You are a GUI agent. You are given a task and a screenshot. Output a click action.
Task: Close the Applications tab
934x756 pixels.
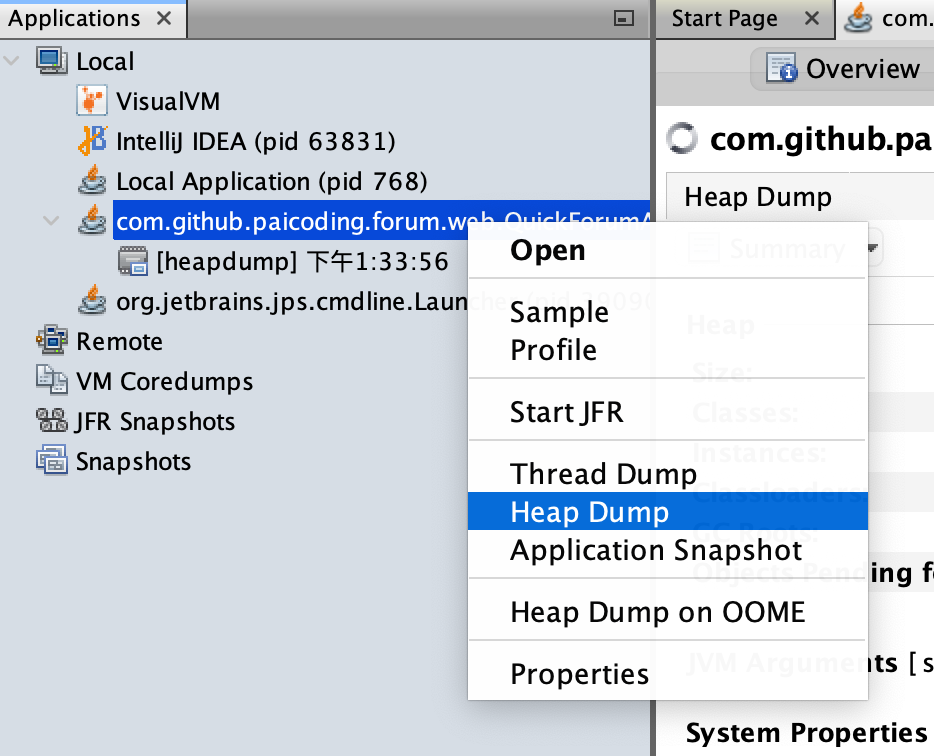click(x=165, y=19)
